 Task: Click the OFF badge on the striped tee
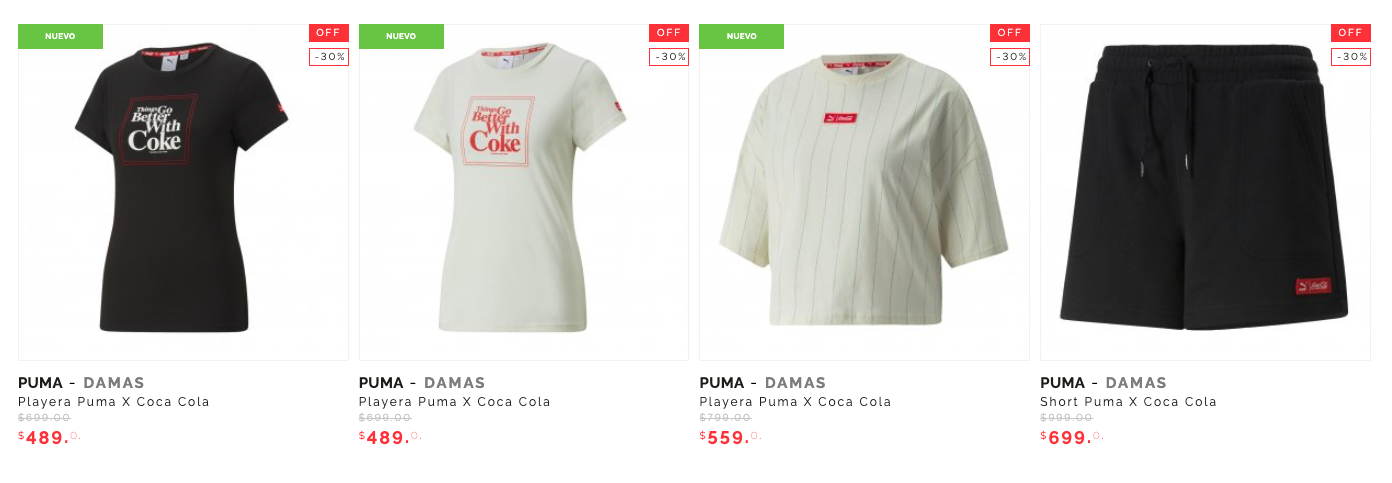click(1010, 33)
